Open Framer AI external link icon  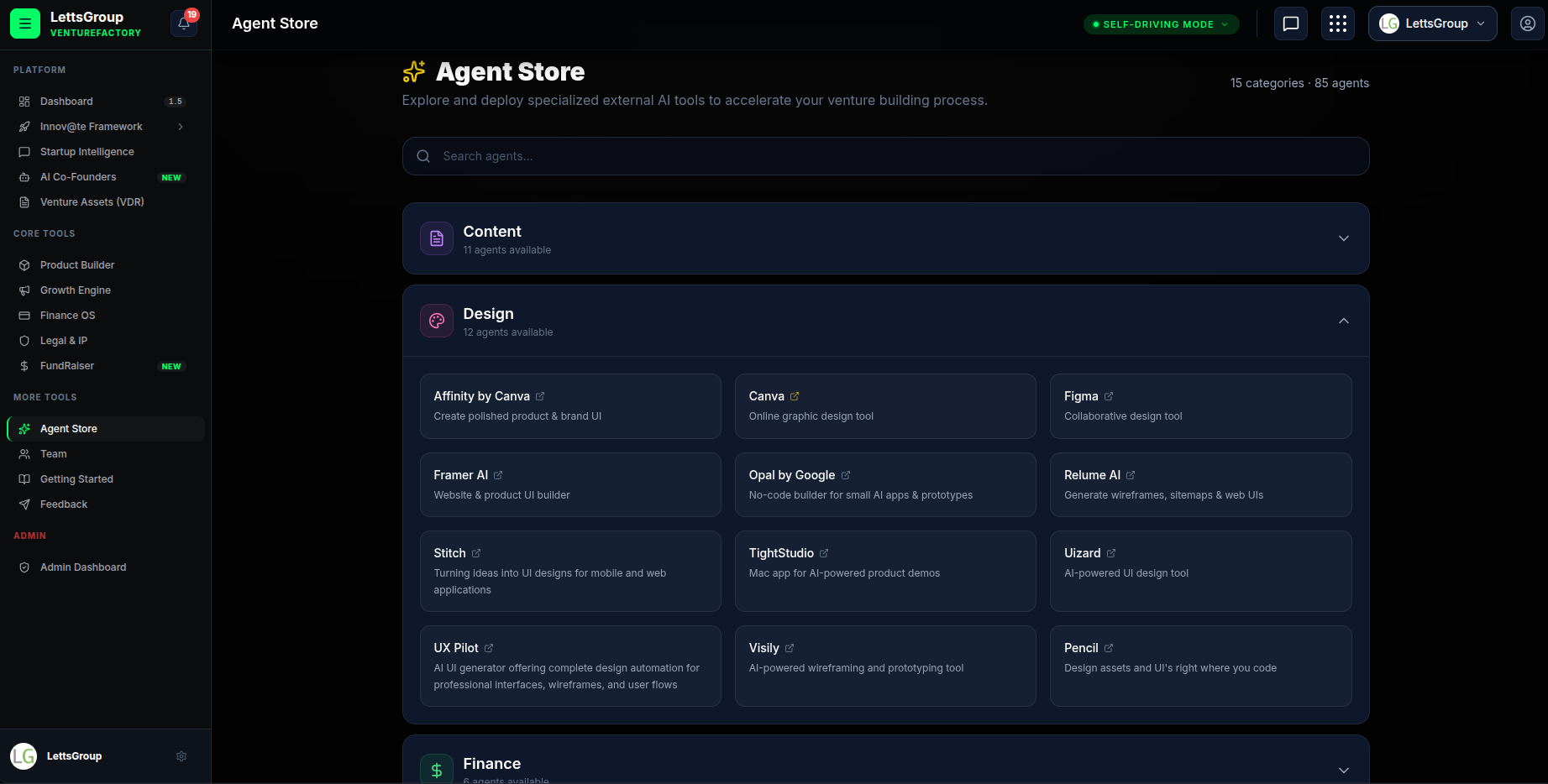(498, 475)
